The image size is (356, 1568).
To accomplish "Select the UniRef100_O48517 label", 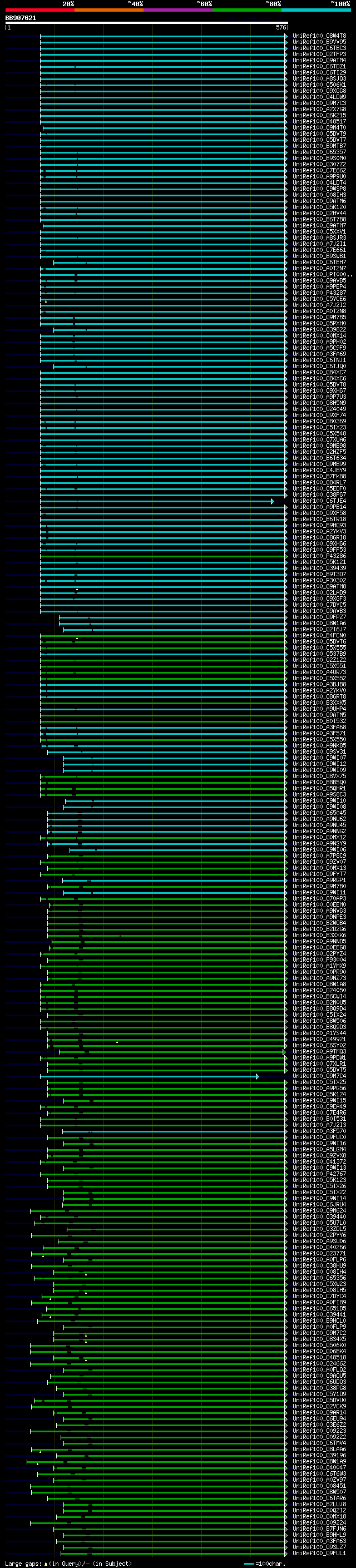I will pyautogui.click(x=319, y=121).
